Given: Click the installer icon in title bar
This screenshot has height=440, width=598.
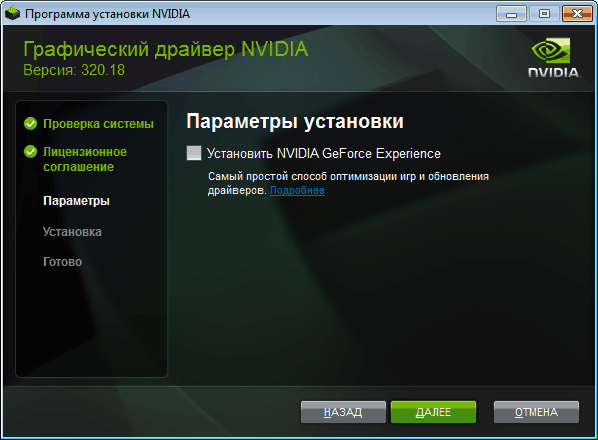Looking at the screenshot, I should pos(12,13).
